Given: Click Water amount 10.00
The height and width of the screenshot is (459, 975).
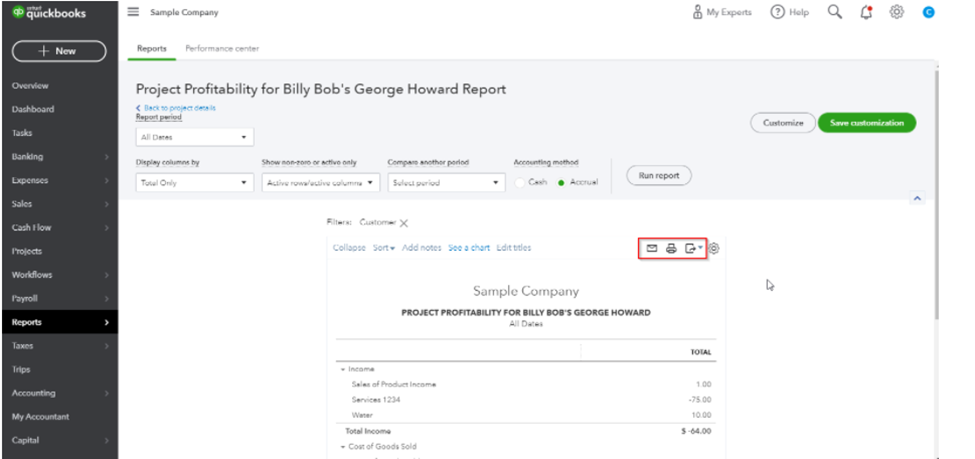Looking at the screenshot, I should point(703,415).
